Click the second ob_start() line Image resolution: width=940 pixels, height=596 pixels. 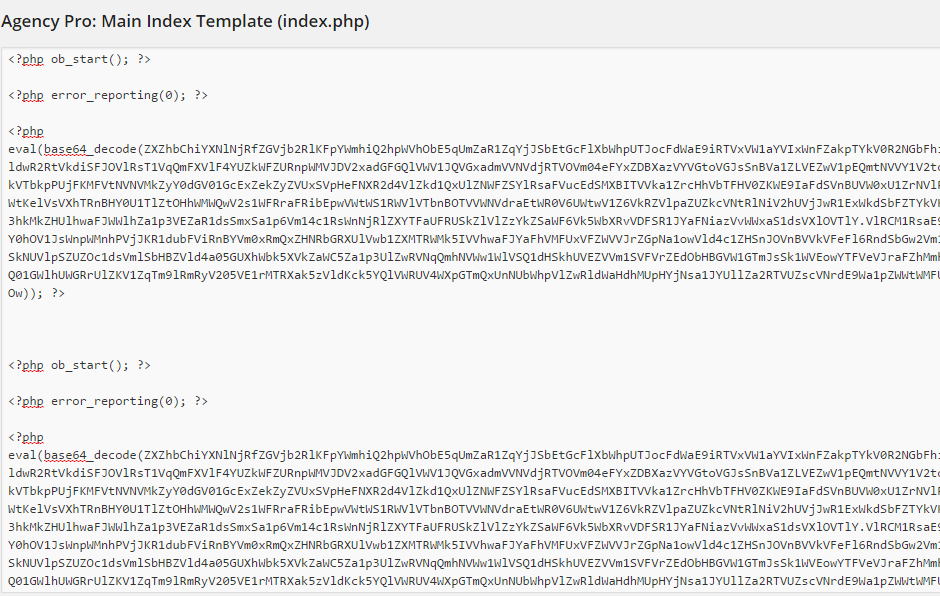click(79, 365)
